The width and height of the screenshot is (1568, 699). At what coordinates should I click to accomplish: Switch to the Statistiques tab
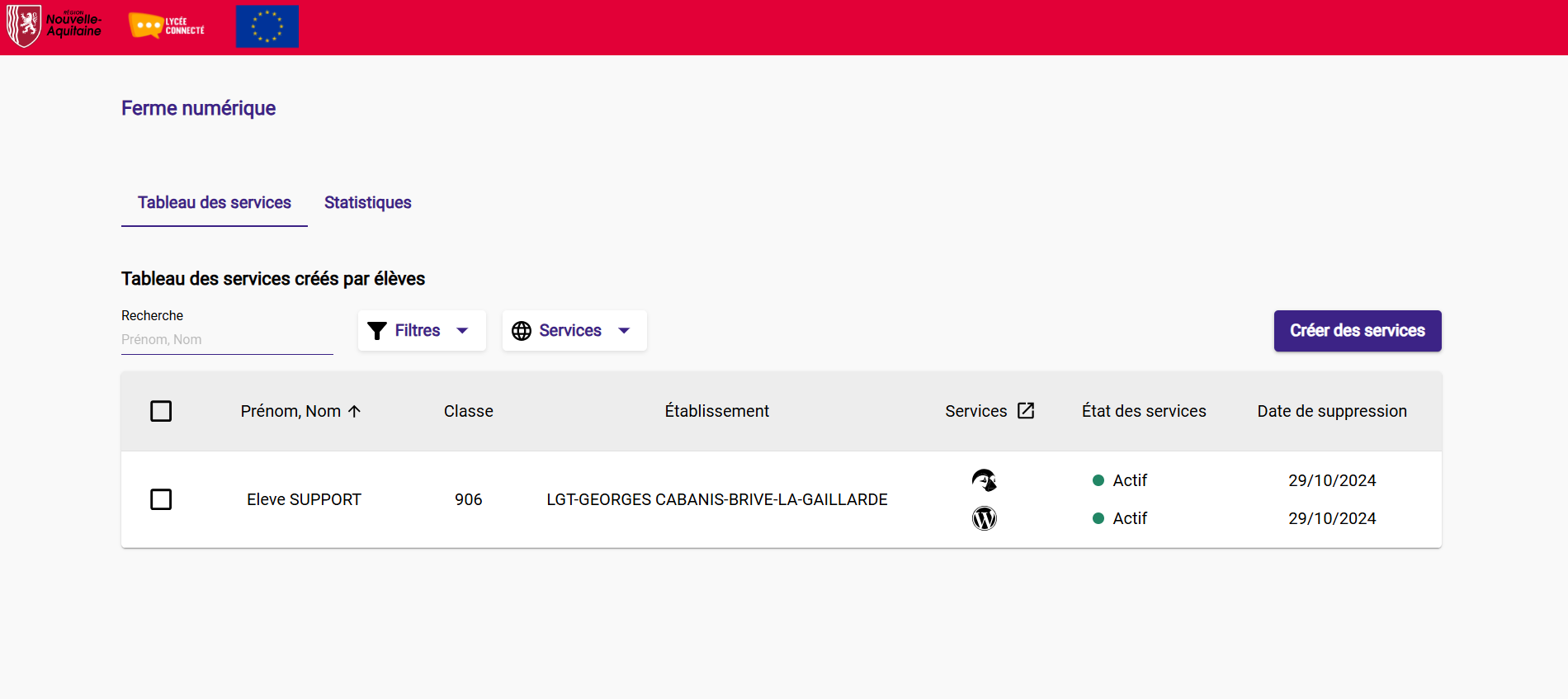click(367, 203)
